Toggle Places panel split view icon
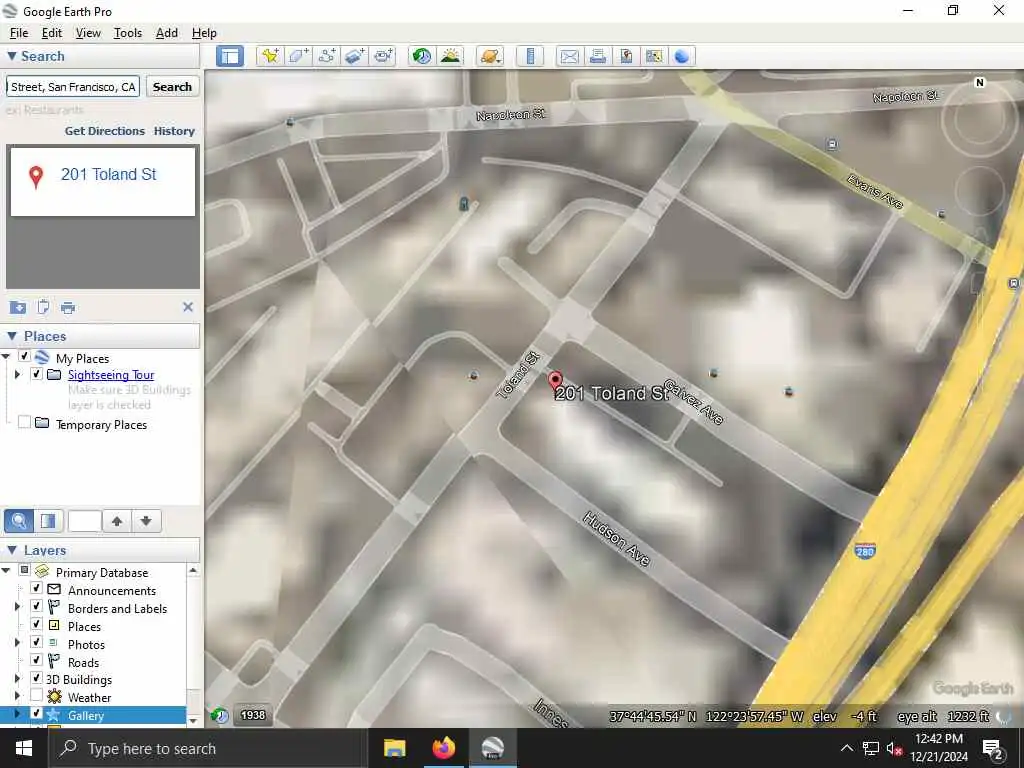The height and width of the screenshot is (768, 1024). pyautogui.click(x=48, y=521)
